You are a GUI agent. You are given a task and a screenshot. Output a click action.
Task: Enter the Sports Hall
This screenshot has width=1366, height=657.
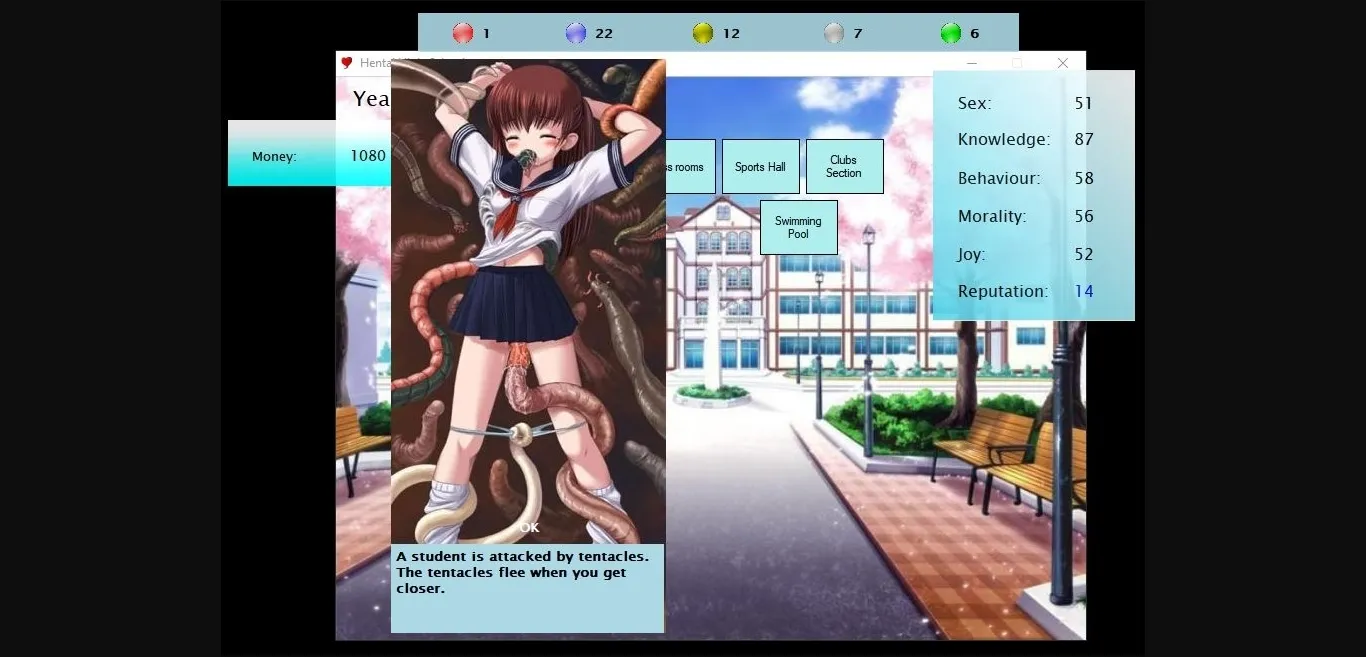(760, 166)
